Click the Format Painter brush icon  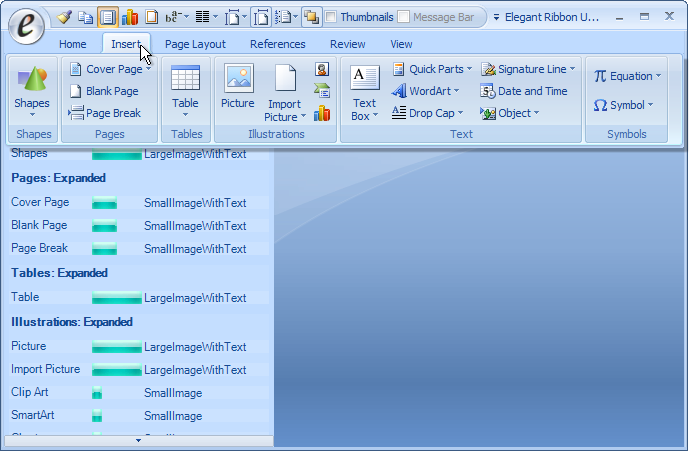65,17
